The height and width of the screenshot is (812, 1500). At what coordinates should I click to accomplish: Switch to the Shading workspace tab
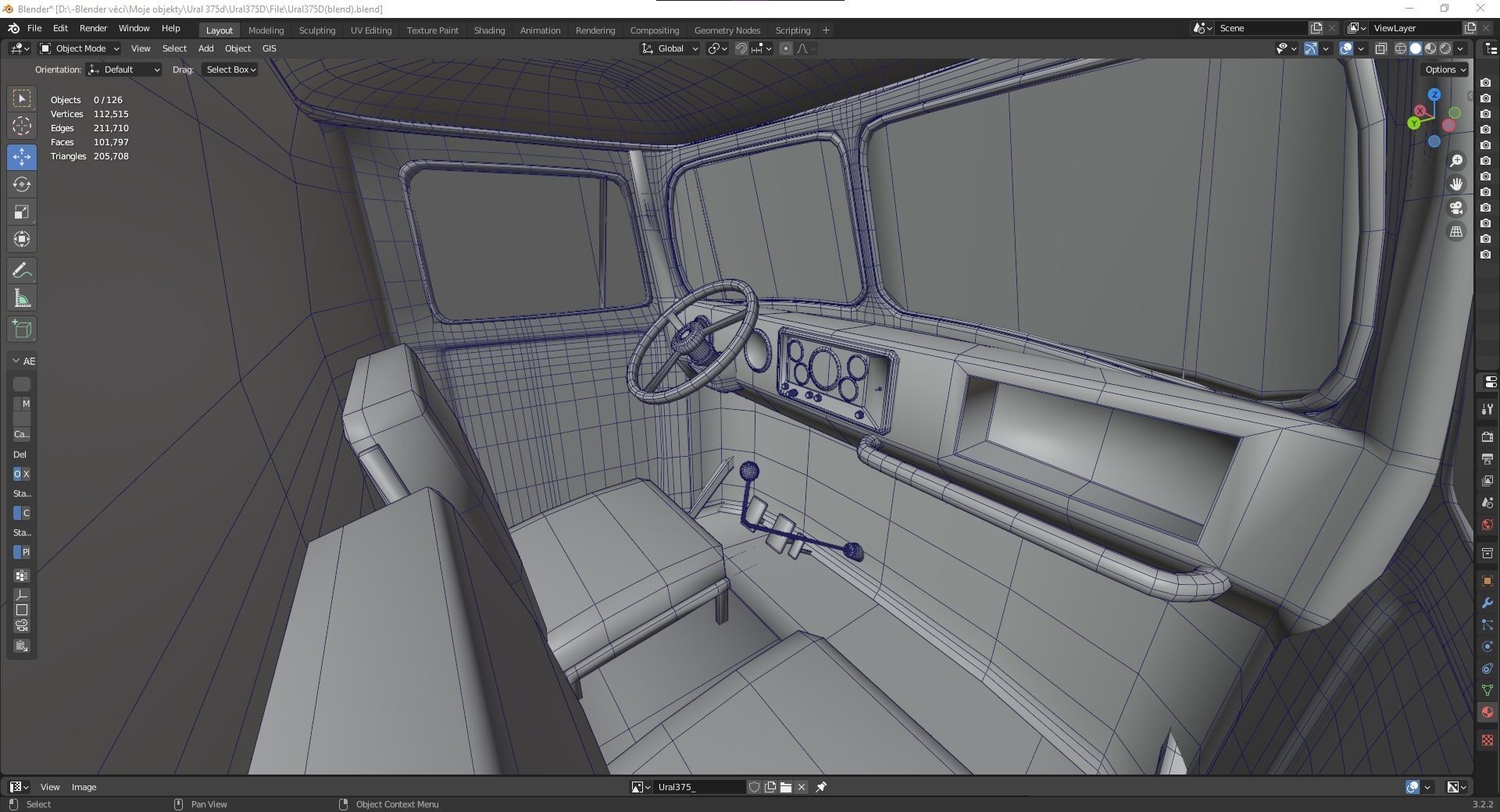point(489,30)
